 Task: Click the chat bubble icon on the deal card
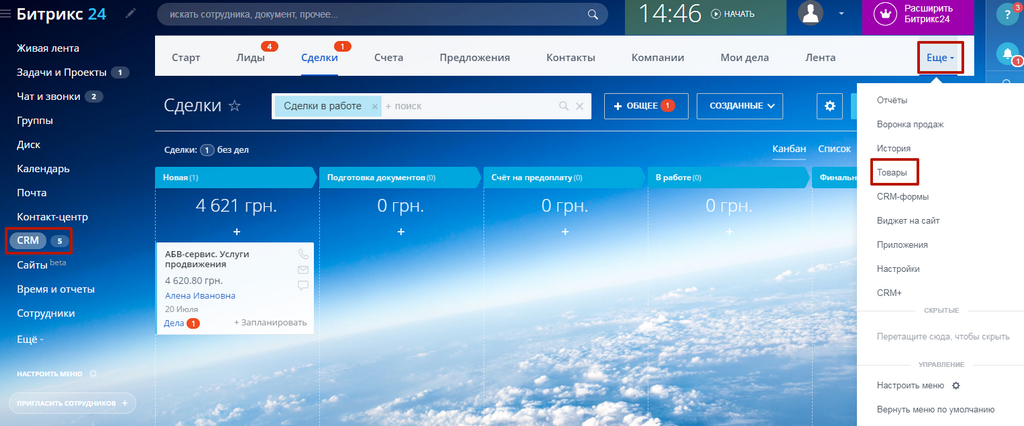click(303, 286)
